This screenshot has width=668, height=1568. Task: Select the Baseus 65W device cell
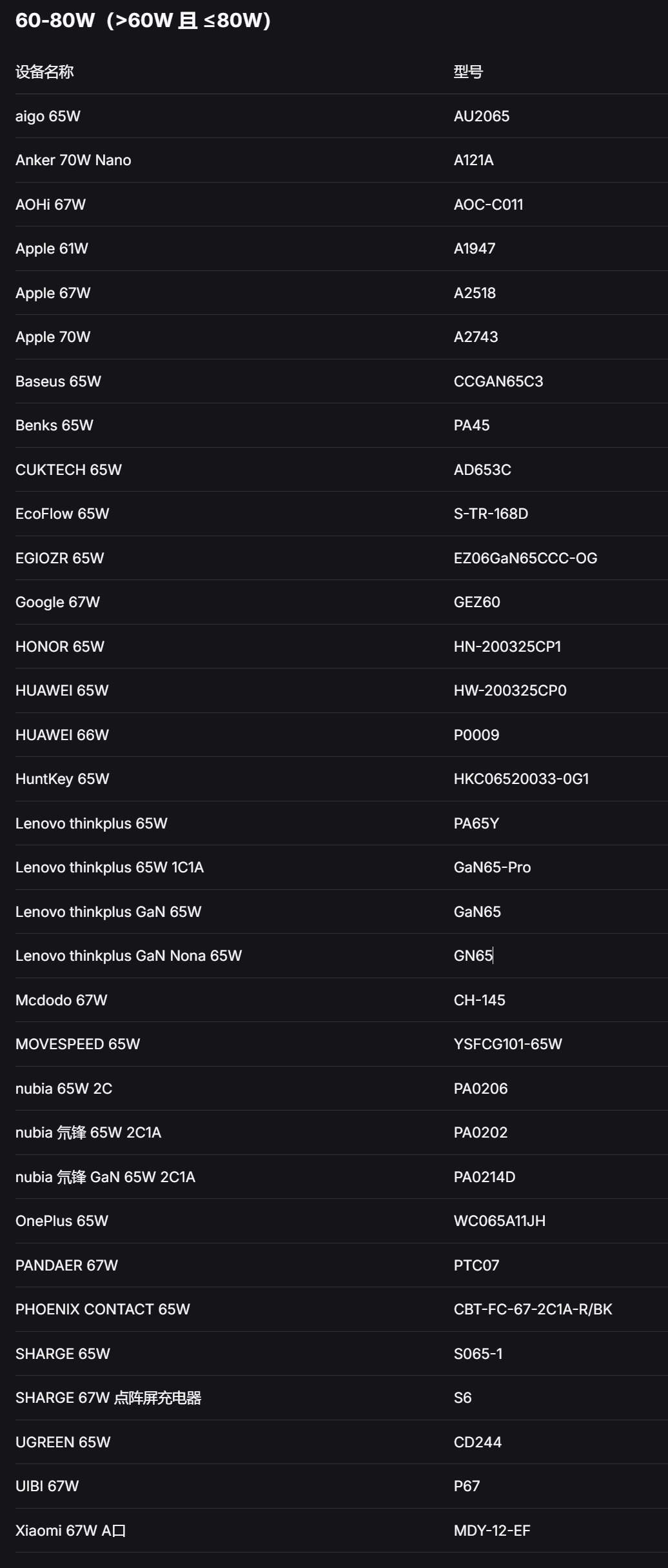click(58, 381)
